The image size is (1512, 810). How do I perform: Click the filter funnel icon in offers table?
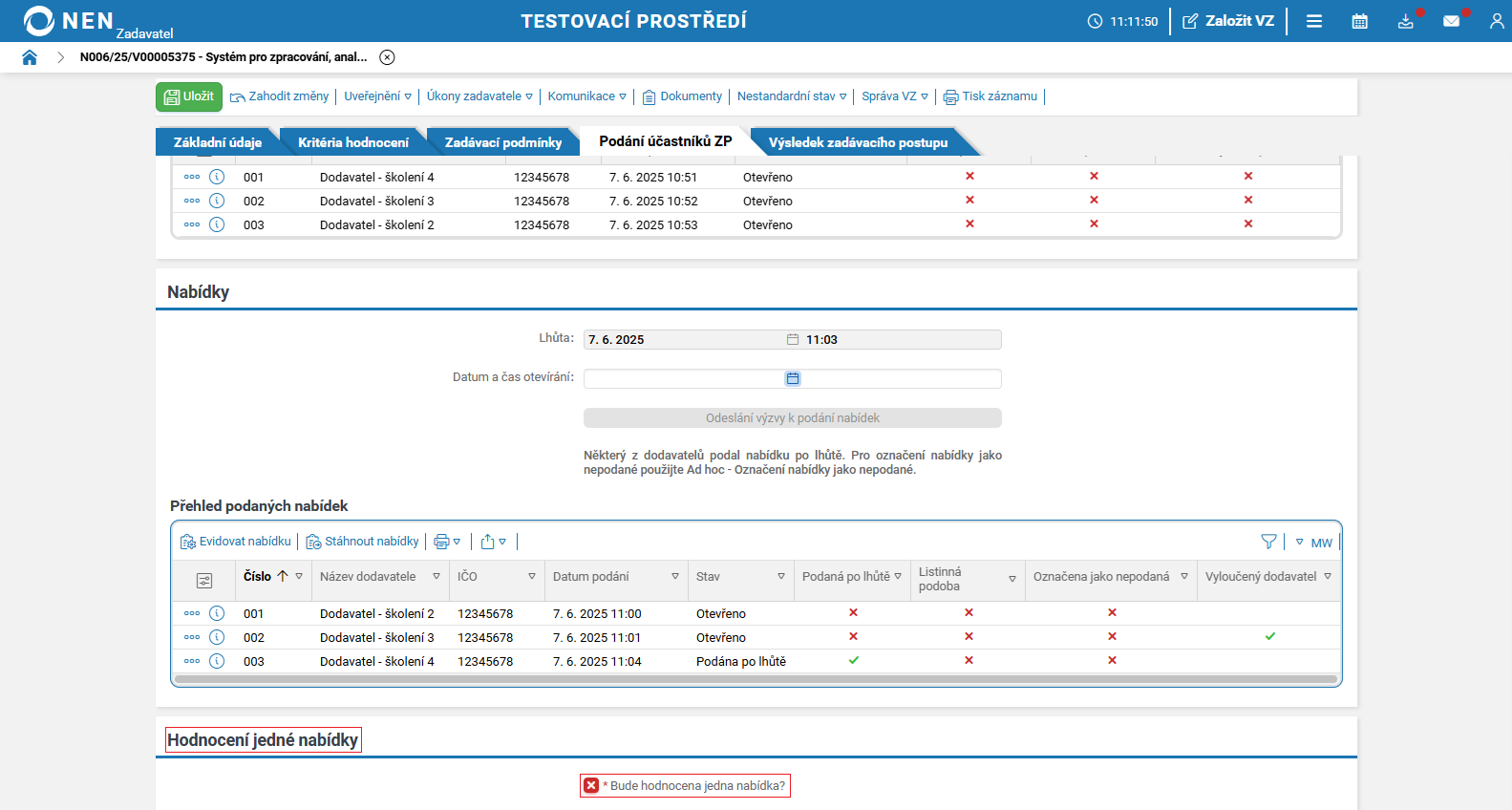[x=1268, y=542]
